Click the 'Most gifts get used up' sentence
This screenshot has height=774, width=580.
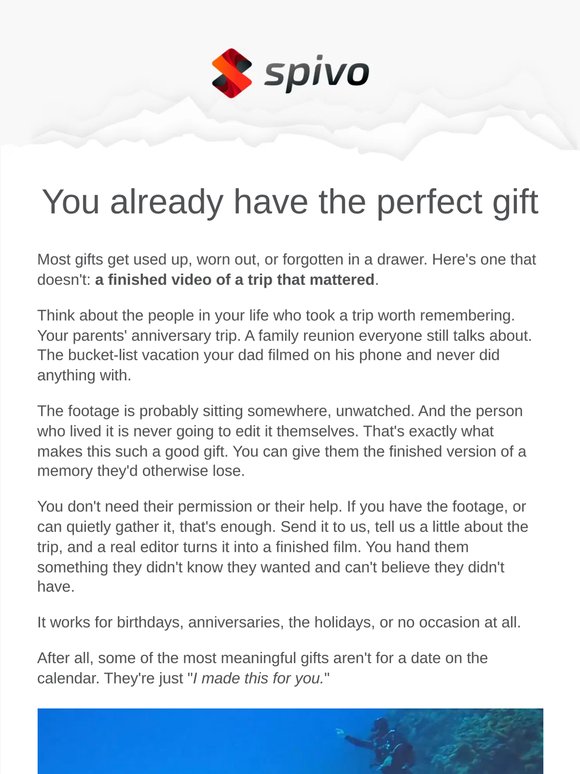coord(232,260)
